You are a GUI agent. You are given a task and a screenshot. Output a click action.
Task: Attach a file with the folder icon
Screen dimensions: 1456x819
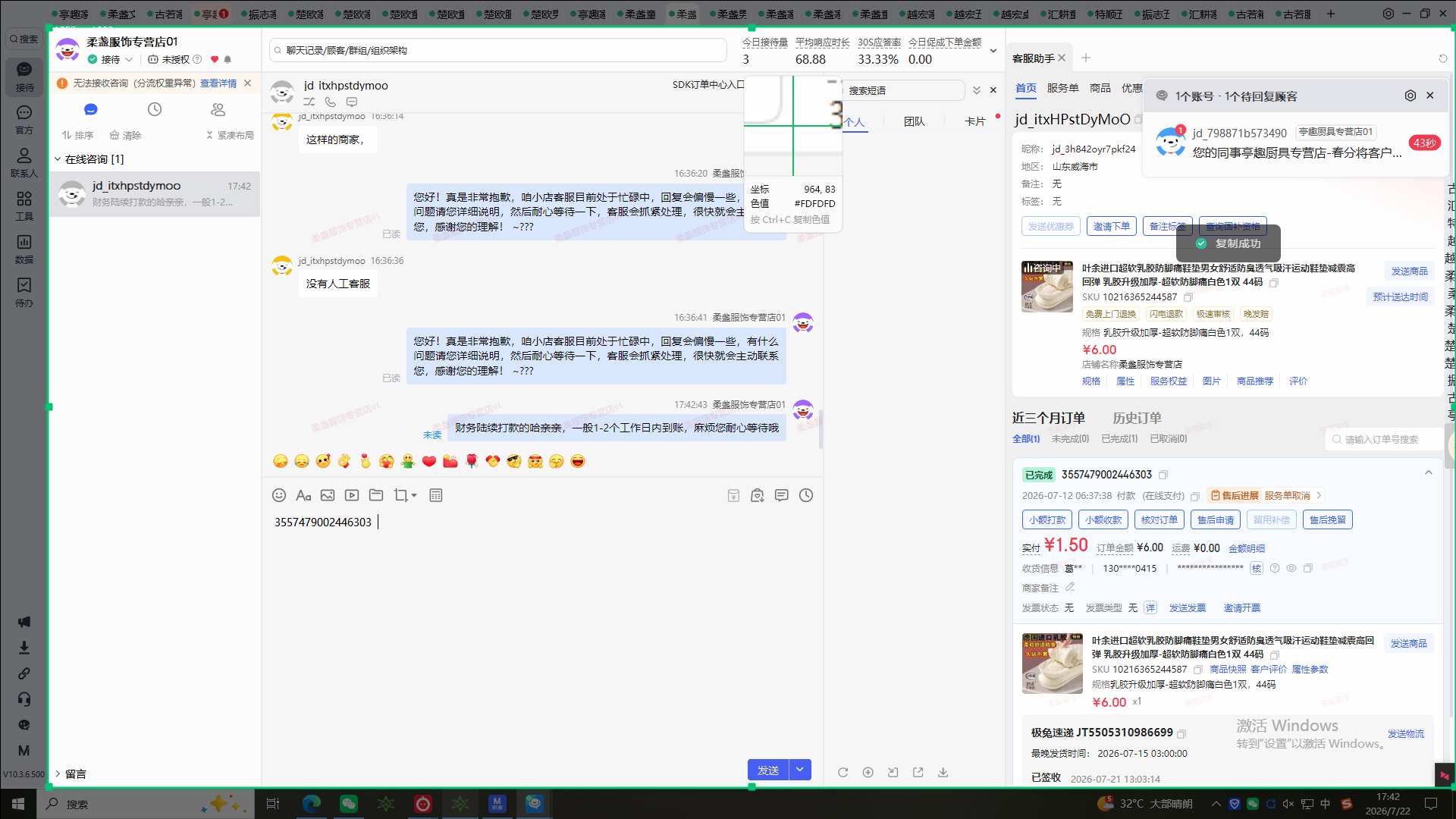[x=376, y=495]
